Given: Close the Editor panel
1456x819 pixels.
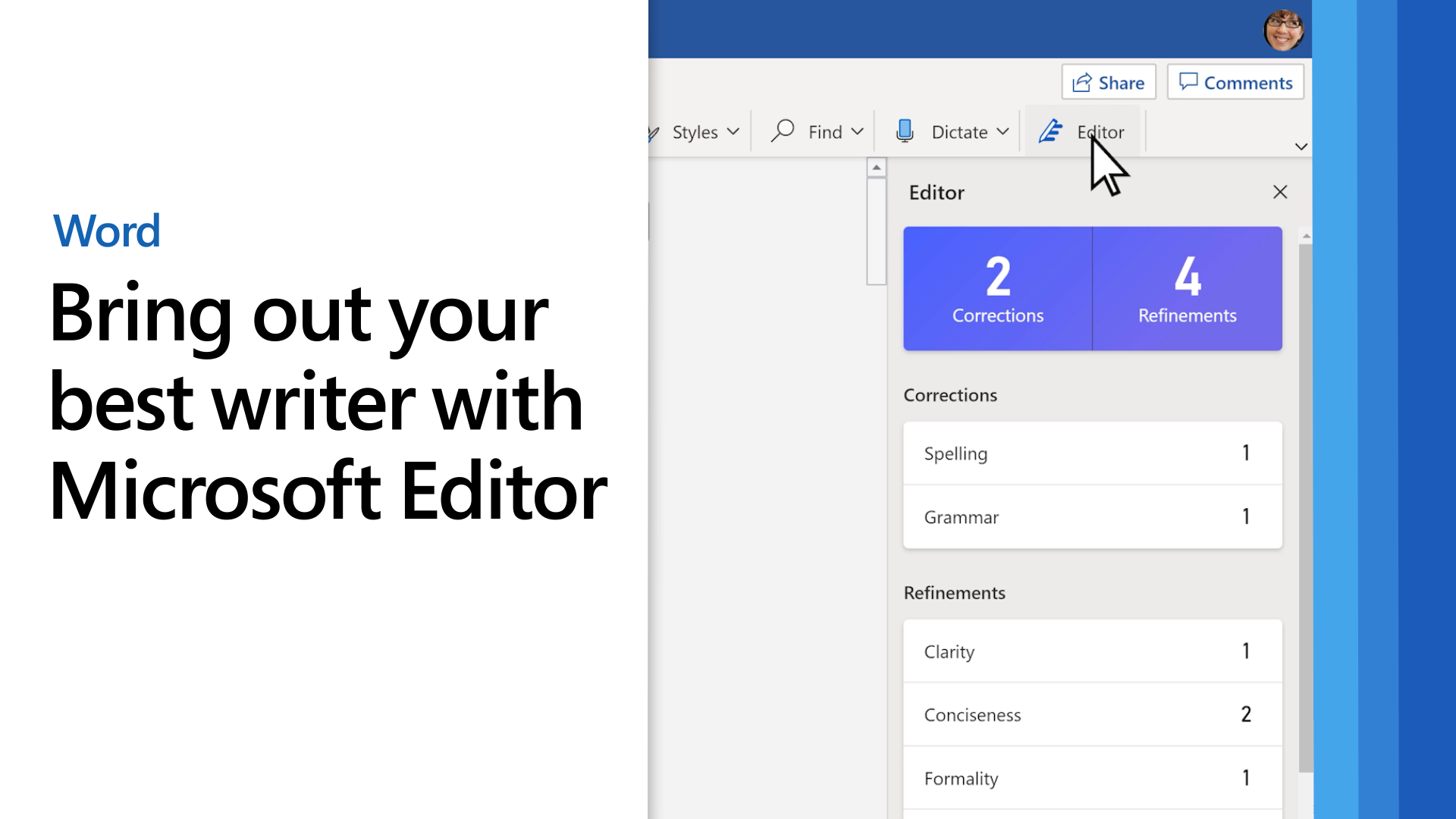Looking at the screenshot, I should (1279, 192).
